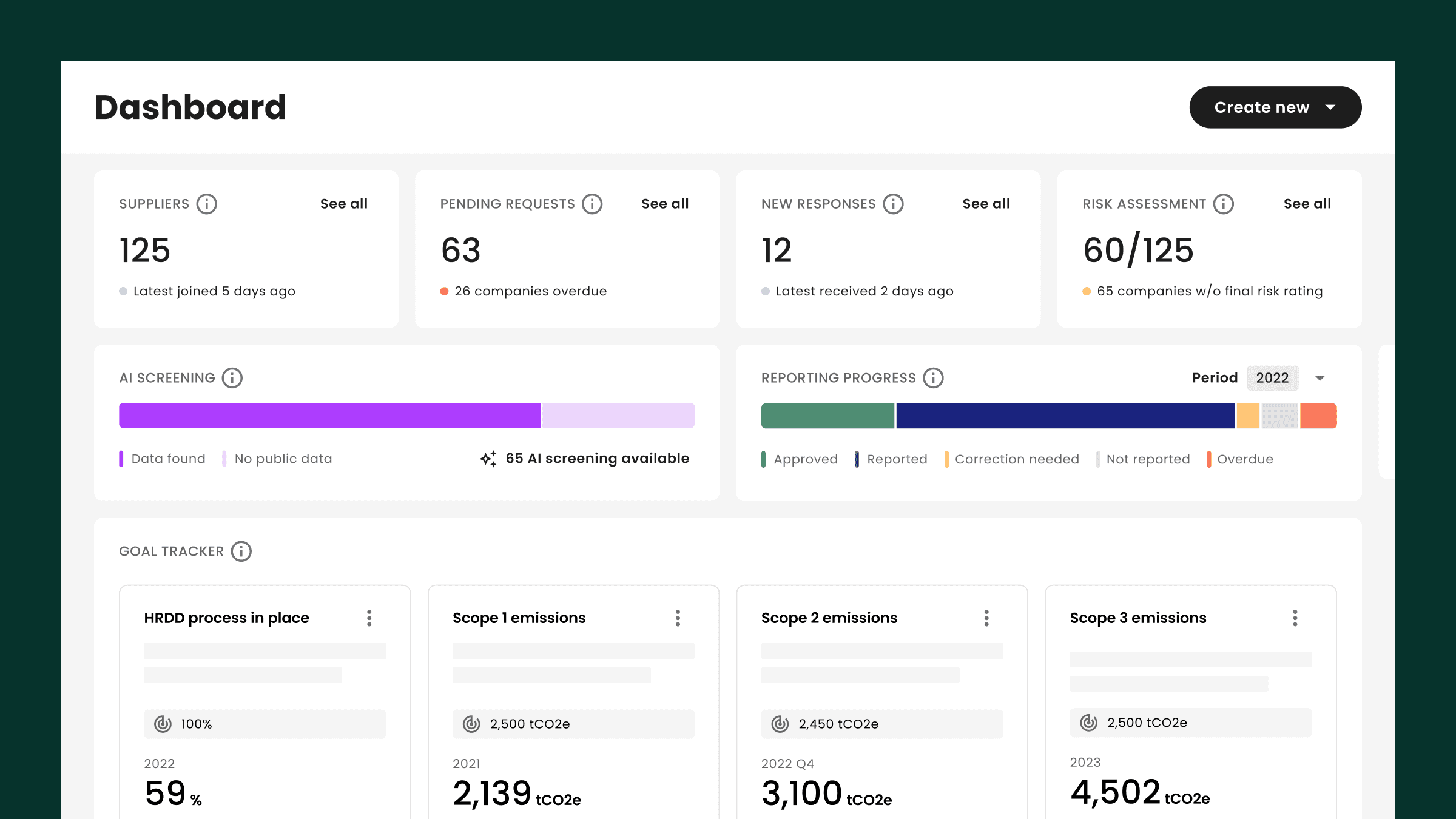Open Scope 3 emissions kebab menu
Screen dimensions: 1456x819
pyautogui.click(x=1295, y=618)
